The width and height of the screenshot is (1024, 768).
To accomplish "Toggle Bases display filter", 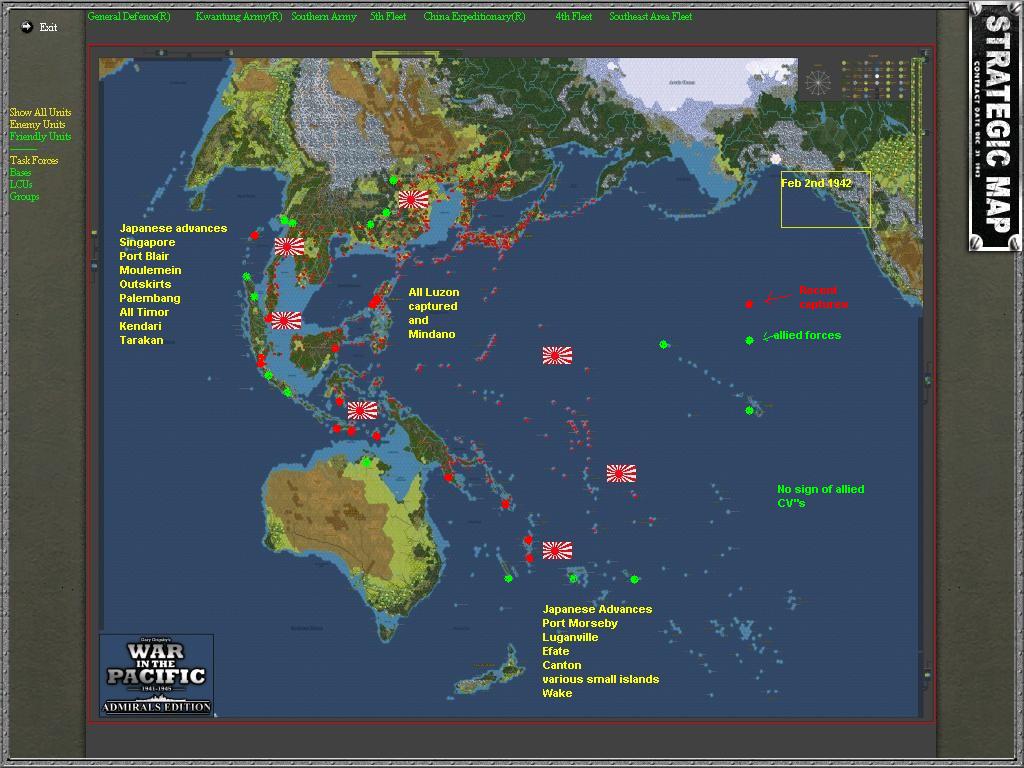I will point(20,172).
